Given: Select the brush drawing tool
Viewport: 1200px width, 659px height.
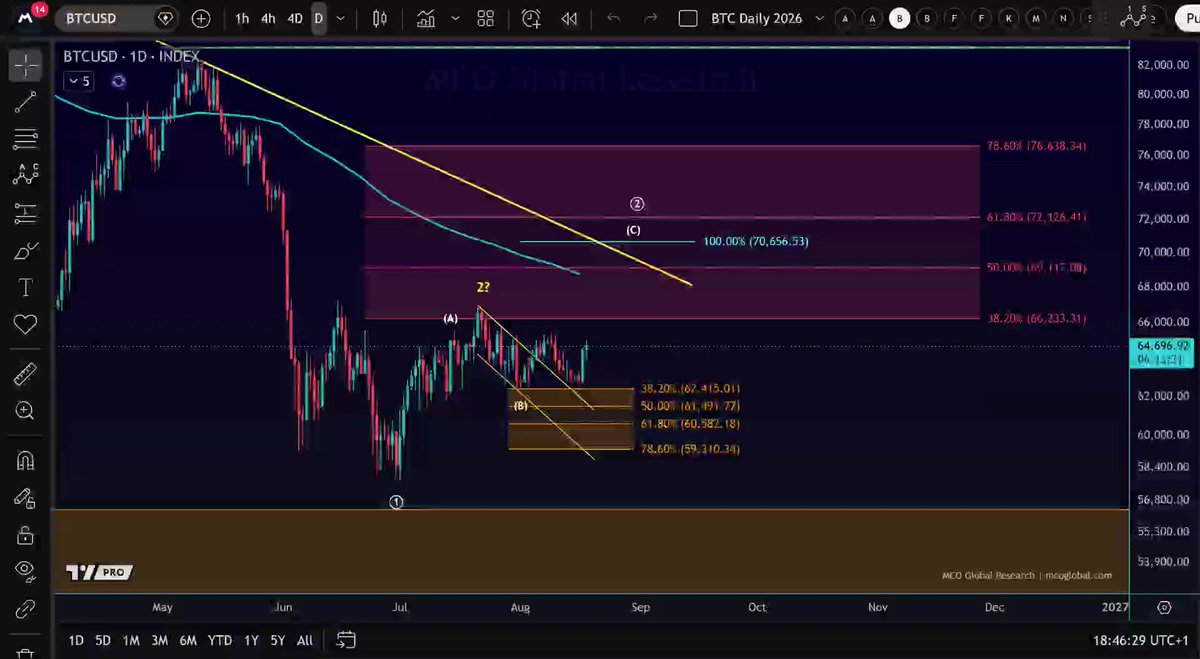Looking at the screenshot, I should (x=25, y=250).
